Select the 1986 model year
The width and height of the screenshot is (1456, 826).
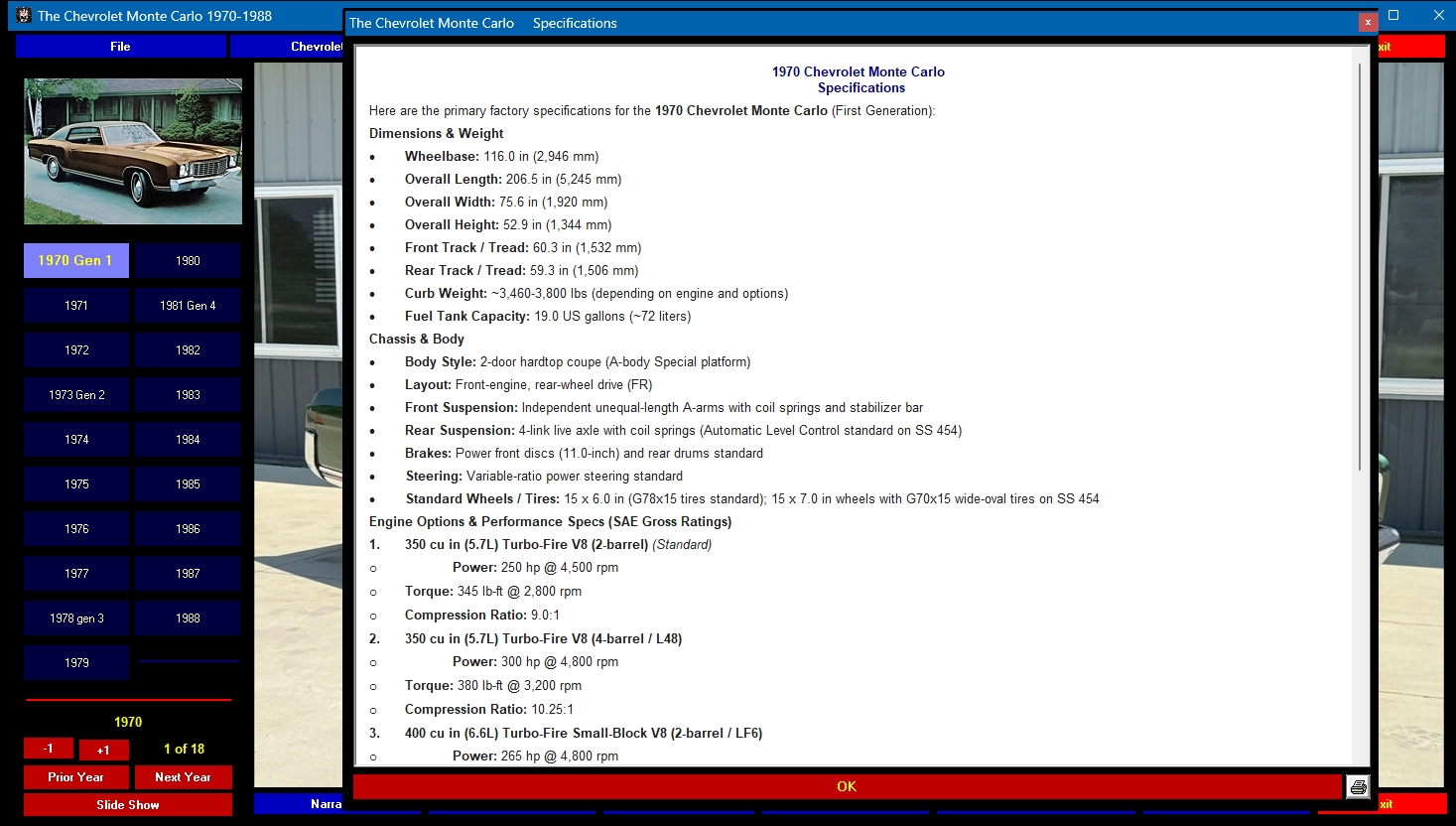coord(188,529)
